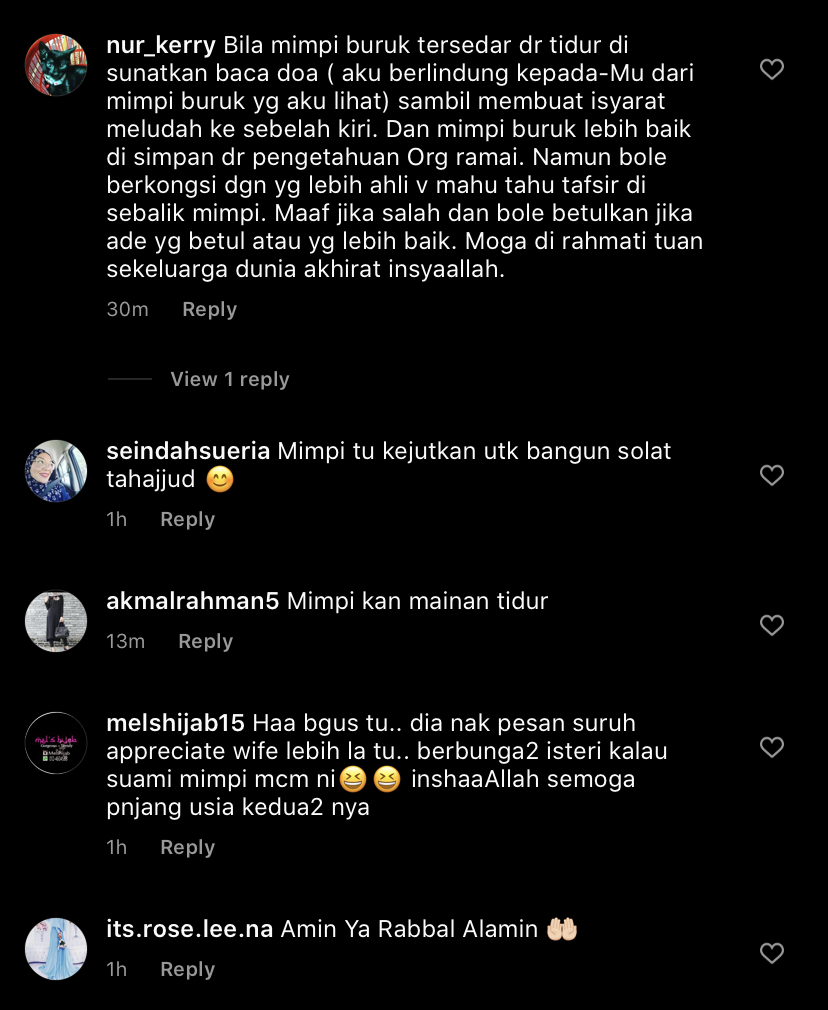Viewport: 828px width, 1010px height.
Task: Open the nur_kerry username link
Action: 161,46
